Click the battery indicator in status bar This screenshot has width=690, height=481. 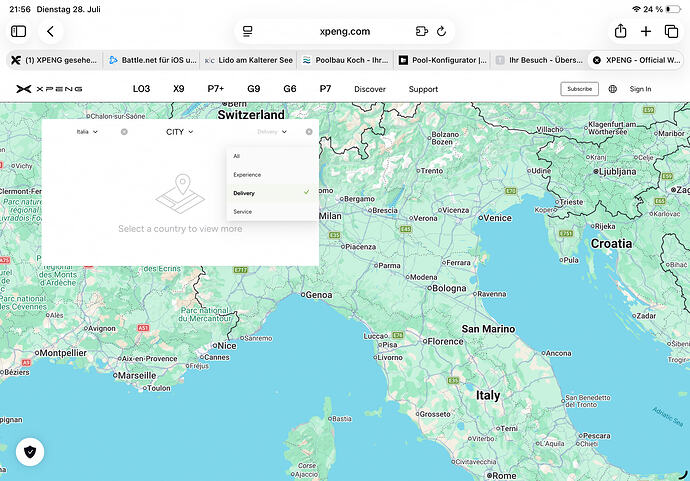[673, 9]
